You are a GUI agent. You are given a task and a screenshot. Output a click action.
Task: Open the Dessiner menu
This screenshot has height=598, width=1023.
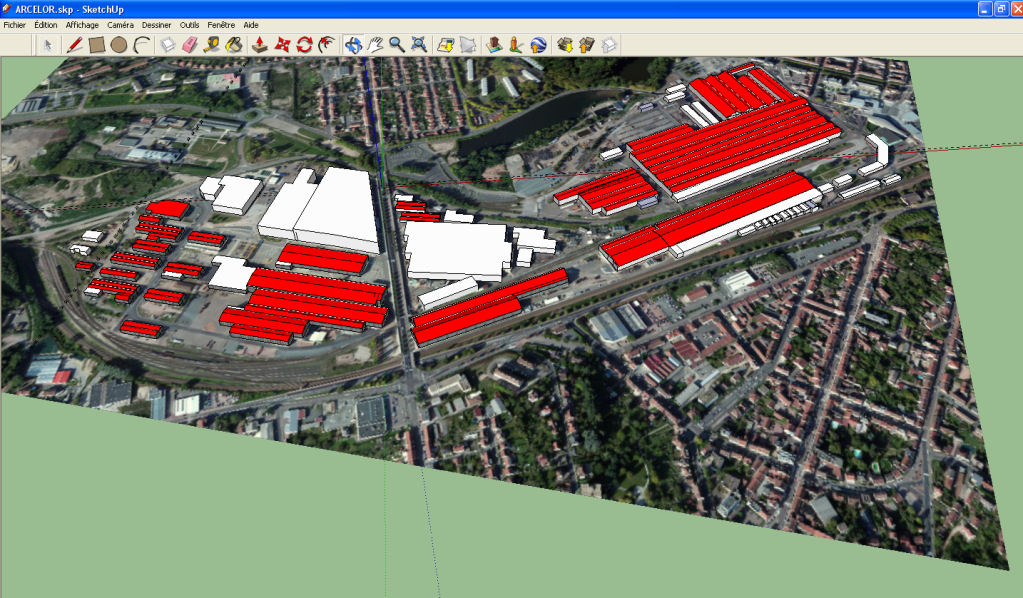coord(156,24)
